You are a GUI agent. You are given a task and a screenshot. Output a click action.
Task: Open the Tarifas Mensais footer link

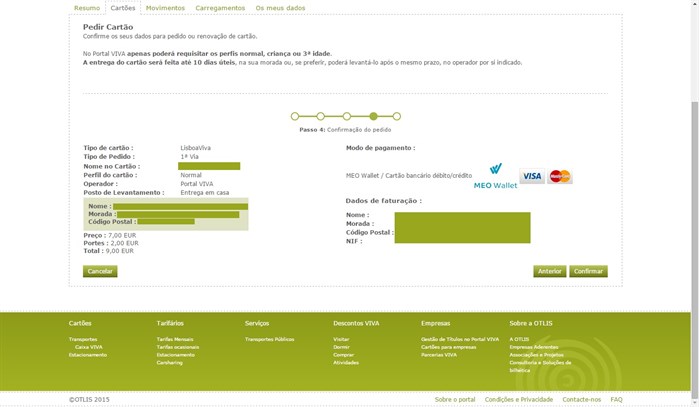pos(175,339)
